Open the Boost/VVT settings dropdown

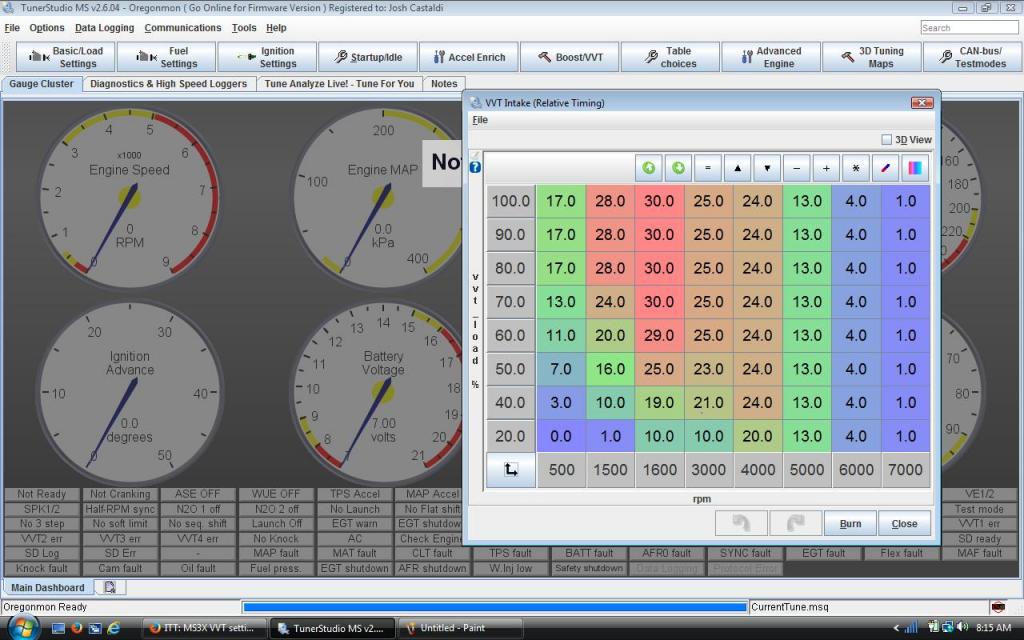(568, 57)
